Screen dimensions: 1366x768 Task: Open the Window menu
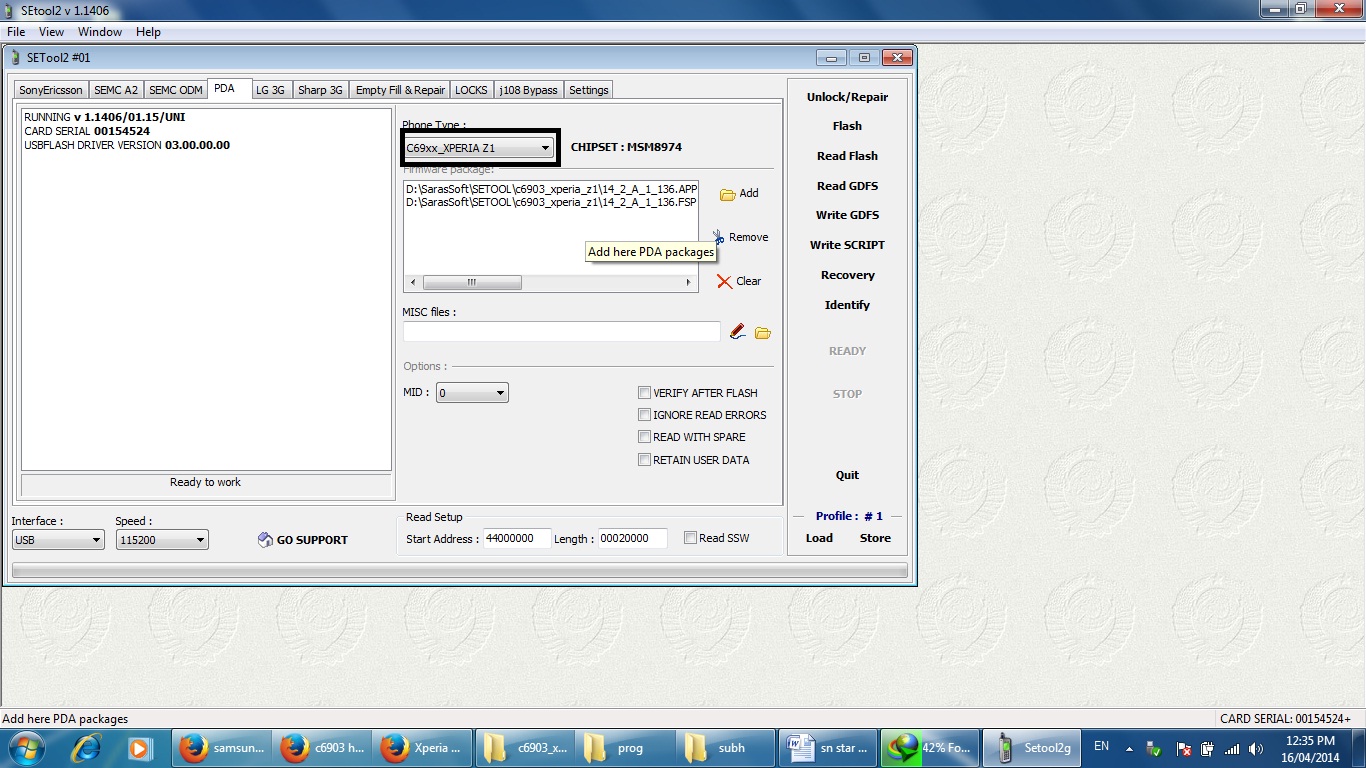pos(100,32)
